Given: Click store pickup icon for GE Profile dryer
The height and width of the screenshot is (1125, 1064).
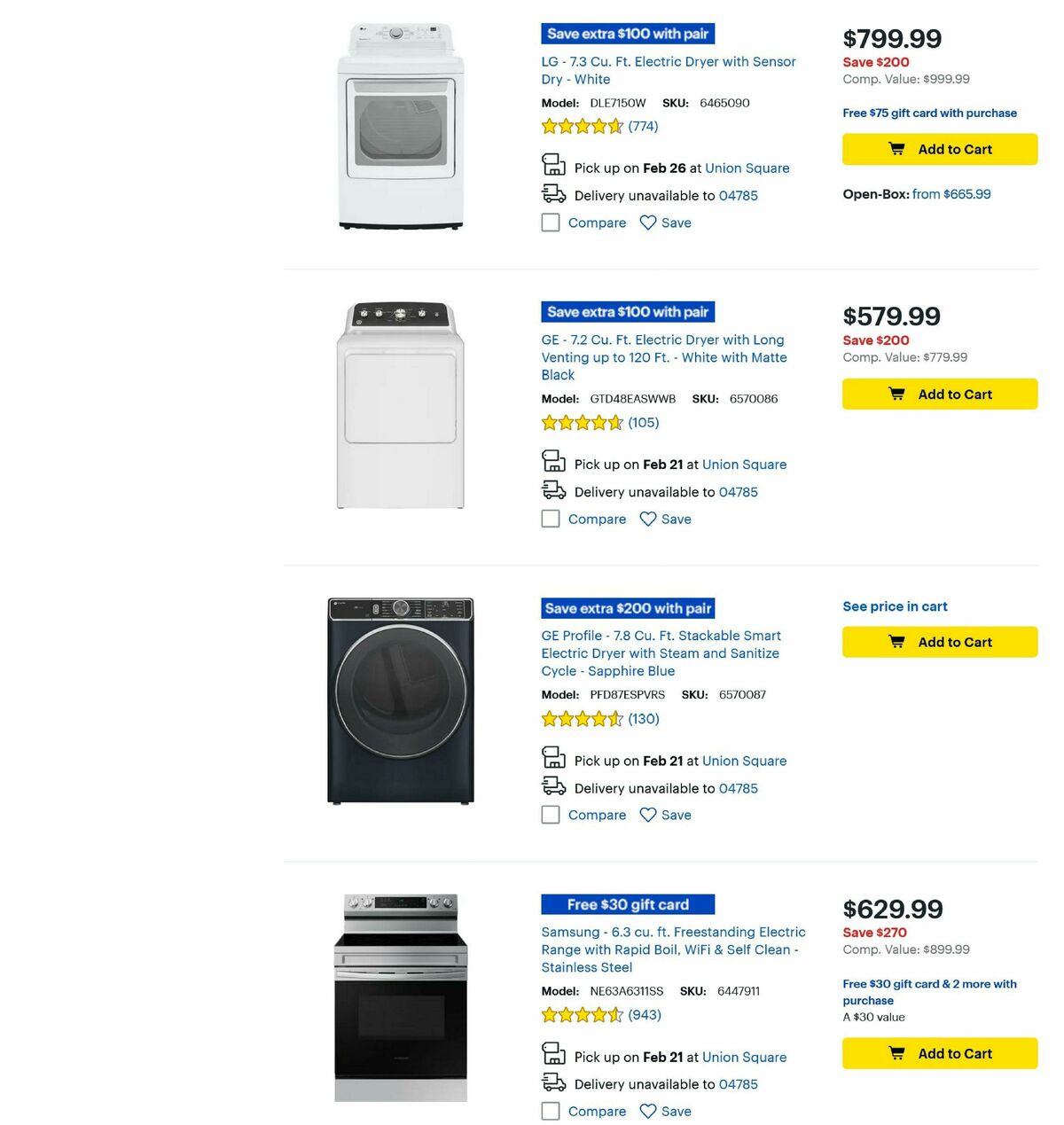Looking at the screenshot, I should pos(553,757).
